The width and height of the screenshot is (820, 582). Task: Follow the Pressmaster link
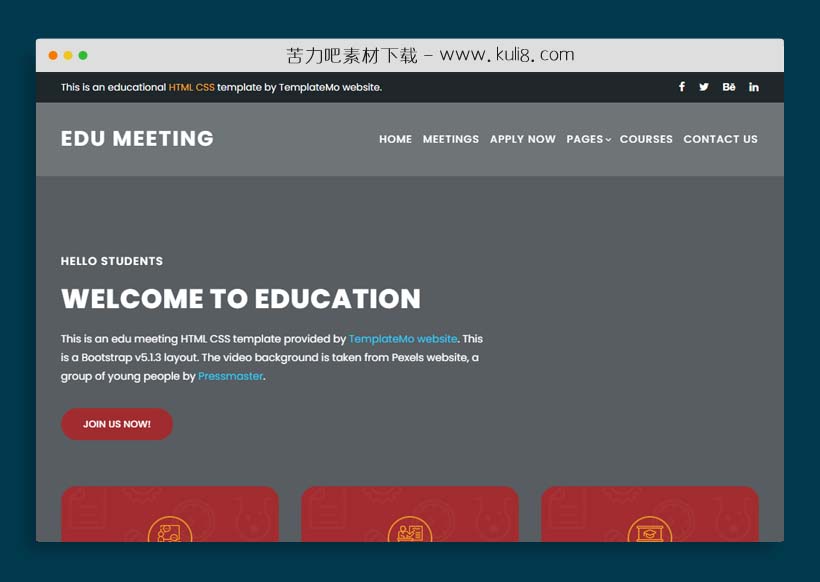[x=230, y=376]
